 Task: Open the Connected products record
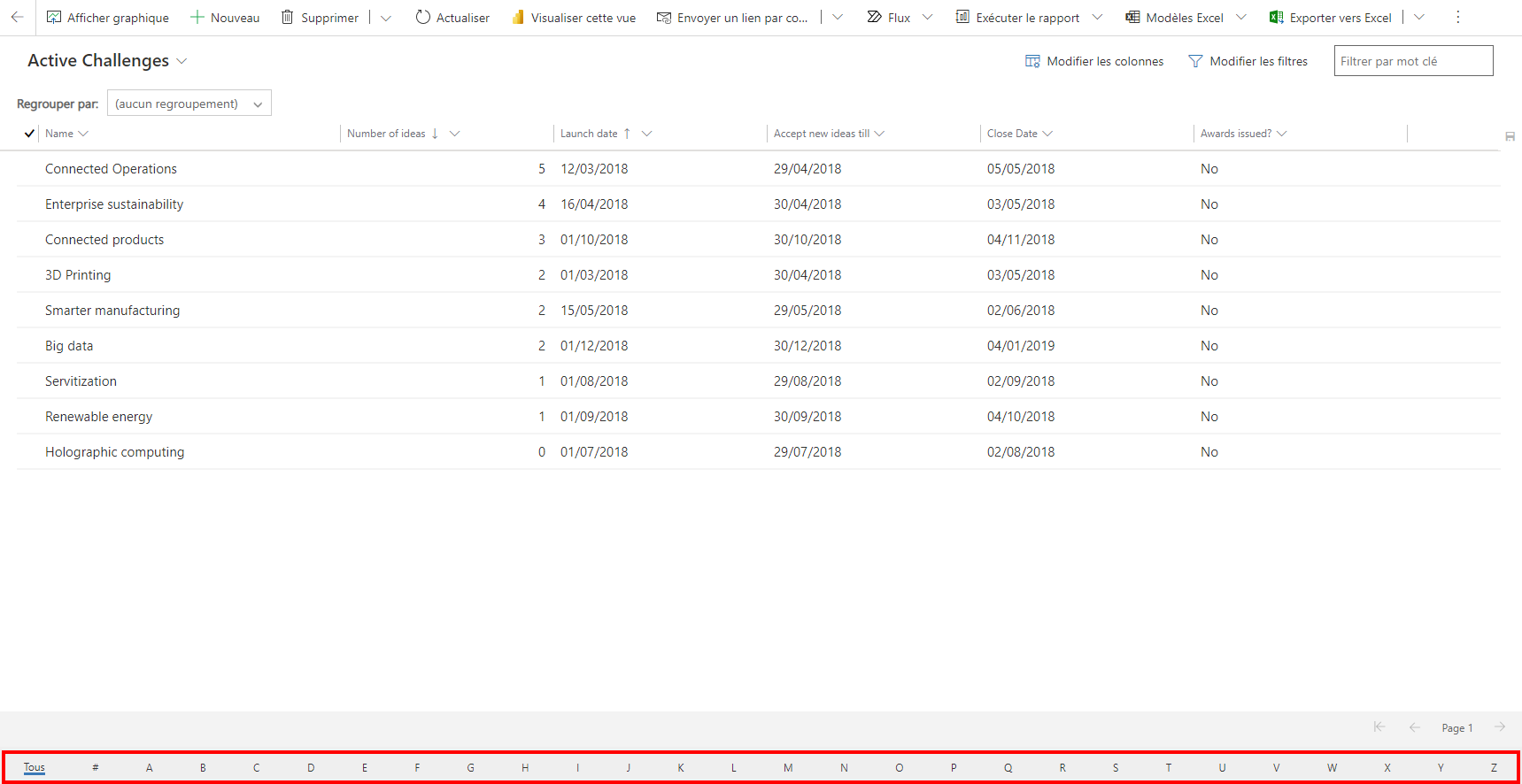104,240
